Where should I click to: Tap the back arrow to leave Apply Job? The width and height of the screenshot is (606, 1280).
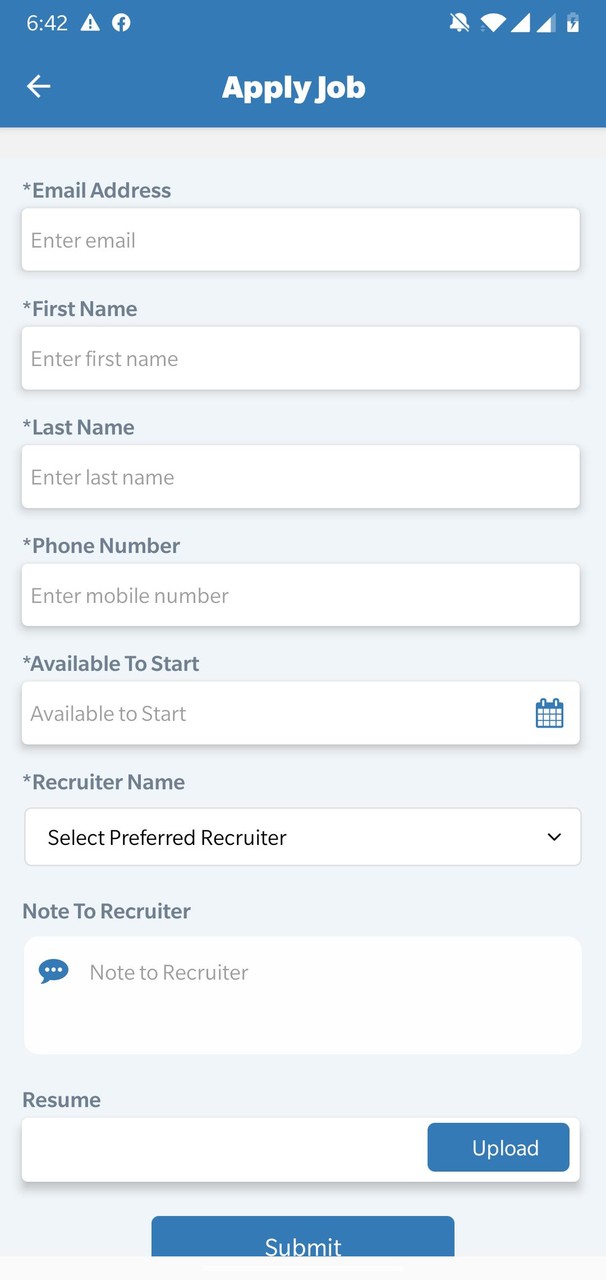point(38,86)
